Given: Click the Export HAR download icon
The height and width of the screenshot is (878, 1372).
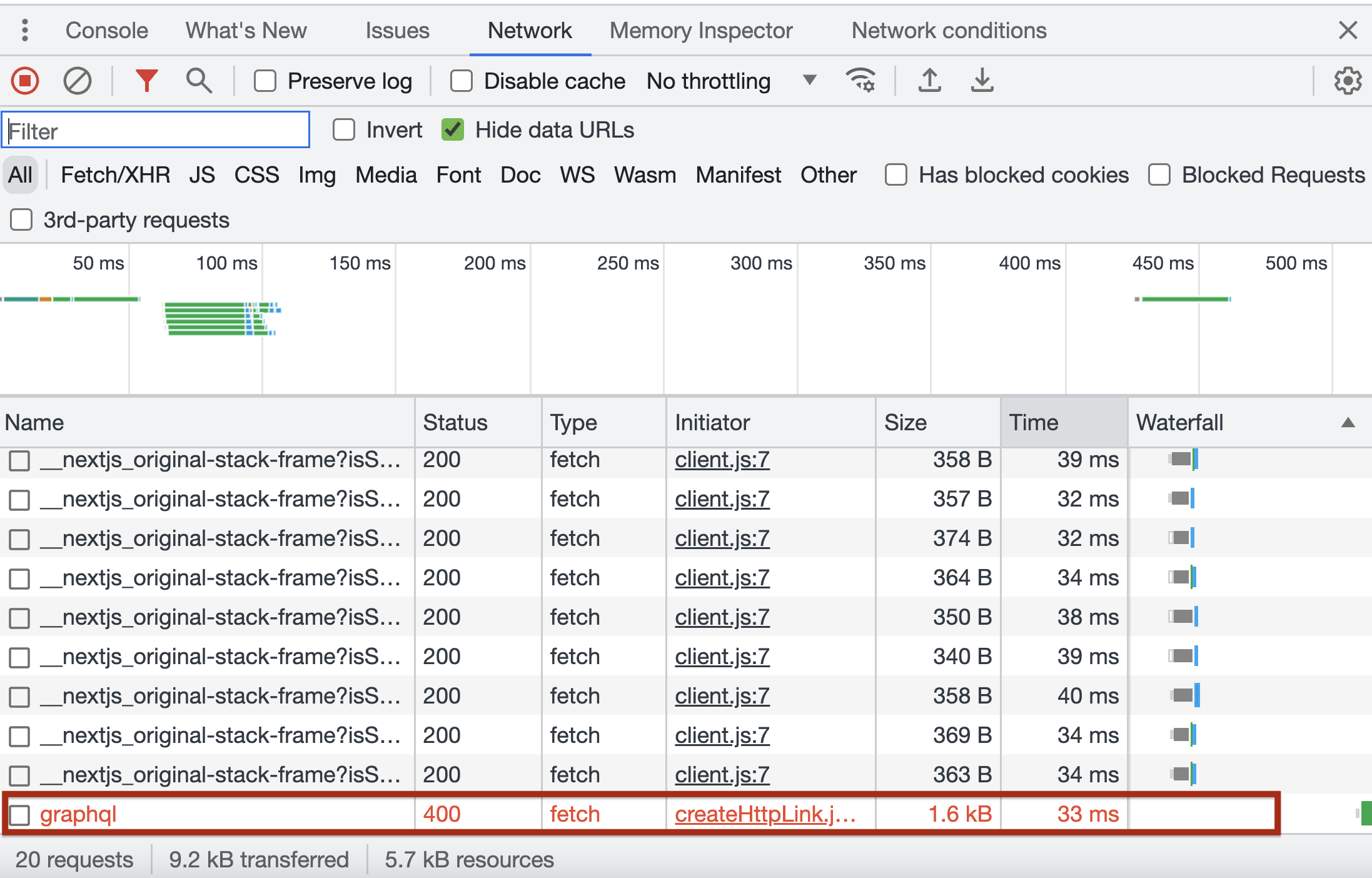Looking at the screenshot, I should pyautogui.click(x=982, y=81).
